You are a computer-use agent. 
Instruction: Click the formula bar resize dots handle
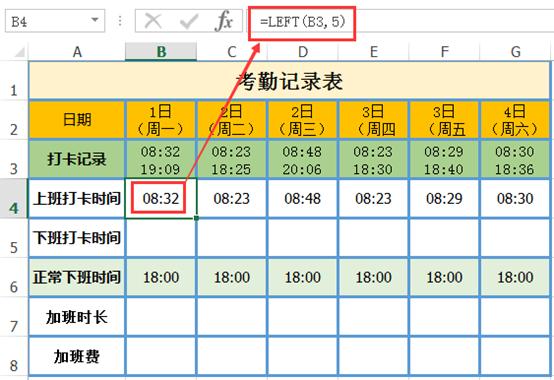coord(120,21)
